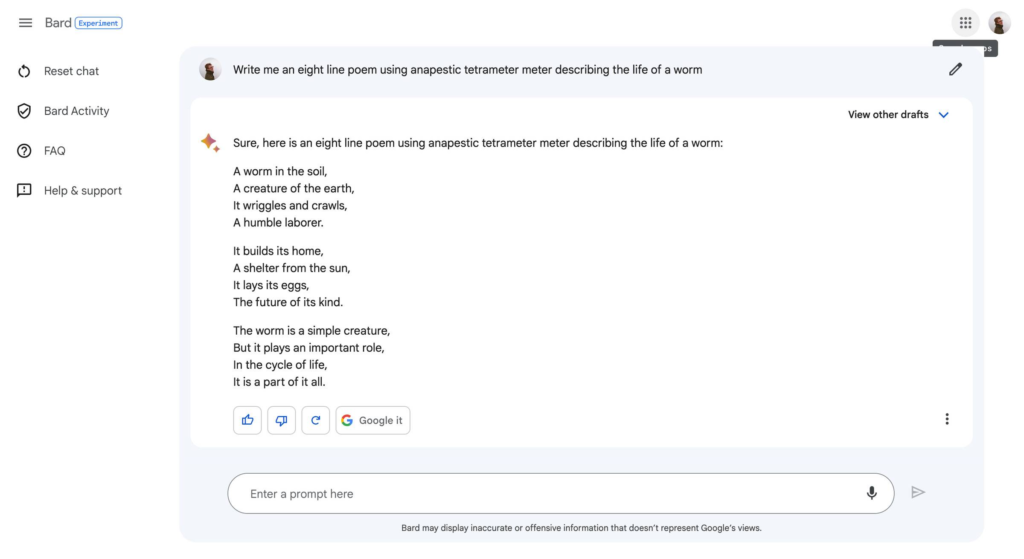Open the three-dot more options menu
The image size is (1024, 559).
click(x=947, y=419)
